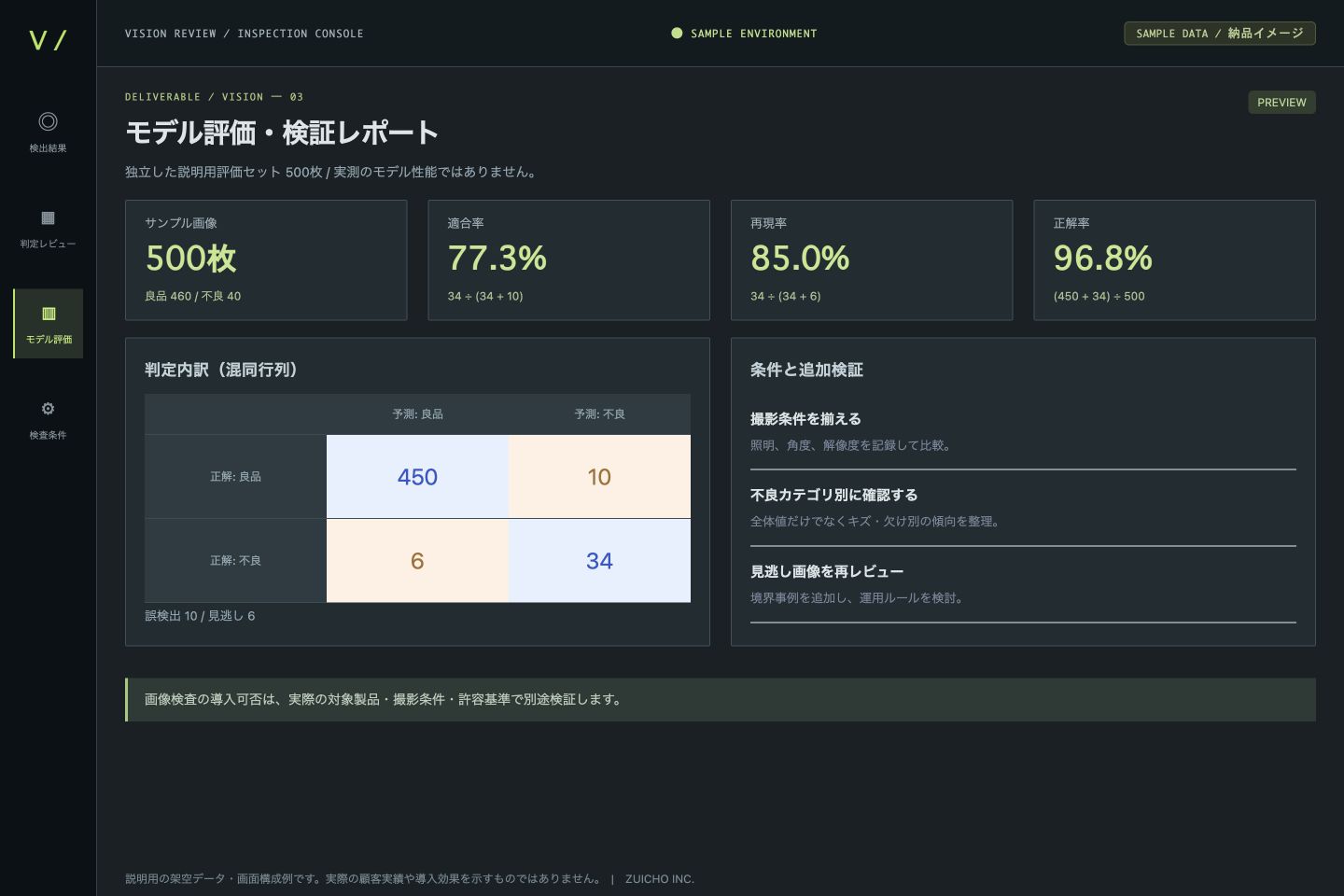Open the 判定レビュー grid icon

click(x=48, y=217)
